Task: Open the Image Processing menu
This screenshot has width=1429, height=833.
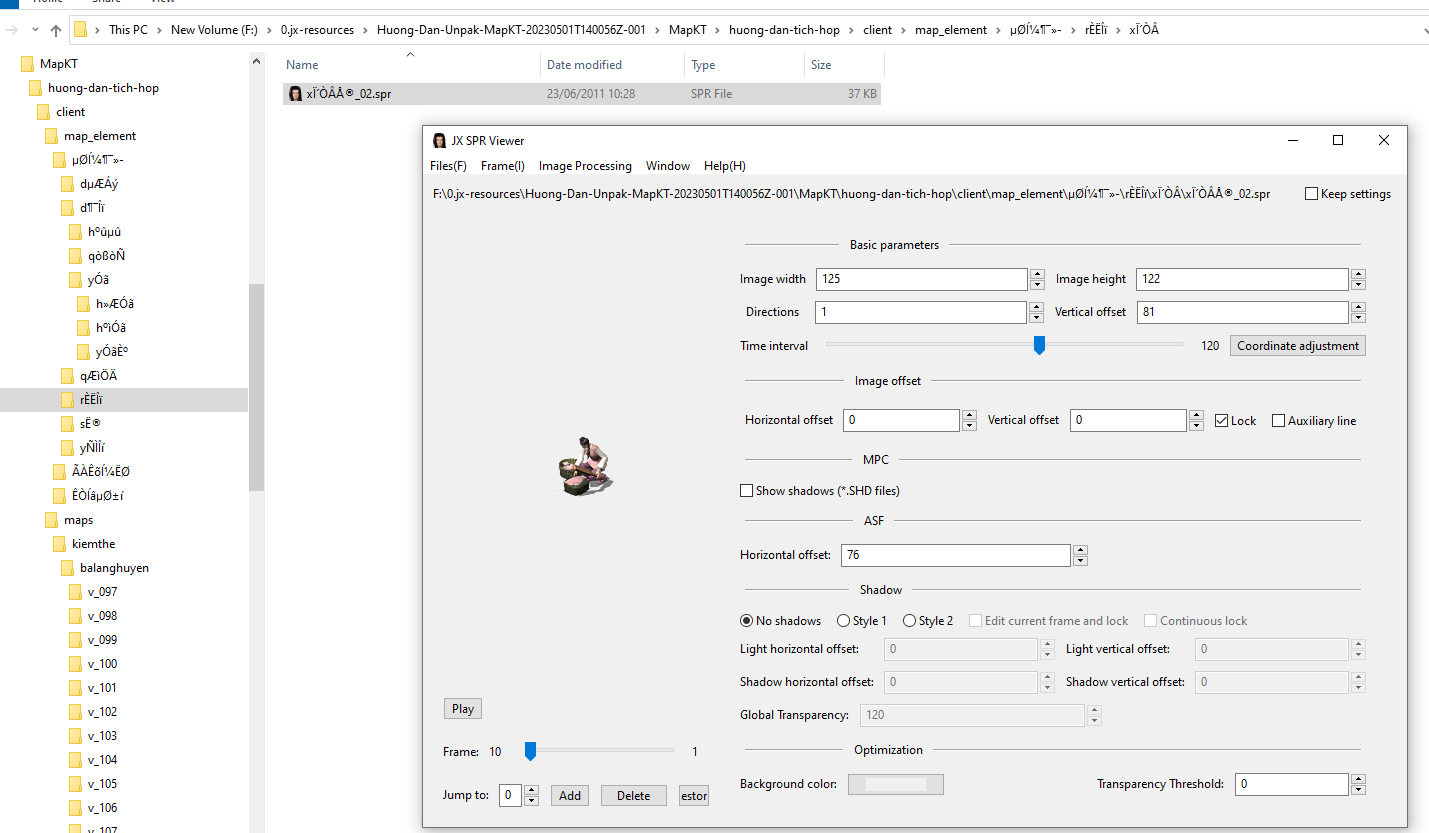Action: (x=585, y=165)
